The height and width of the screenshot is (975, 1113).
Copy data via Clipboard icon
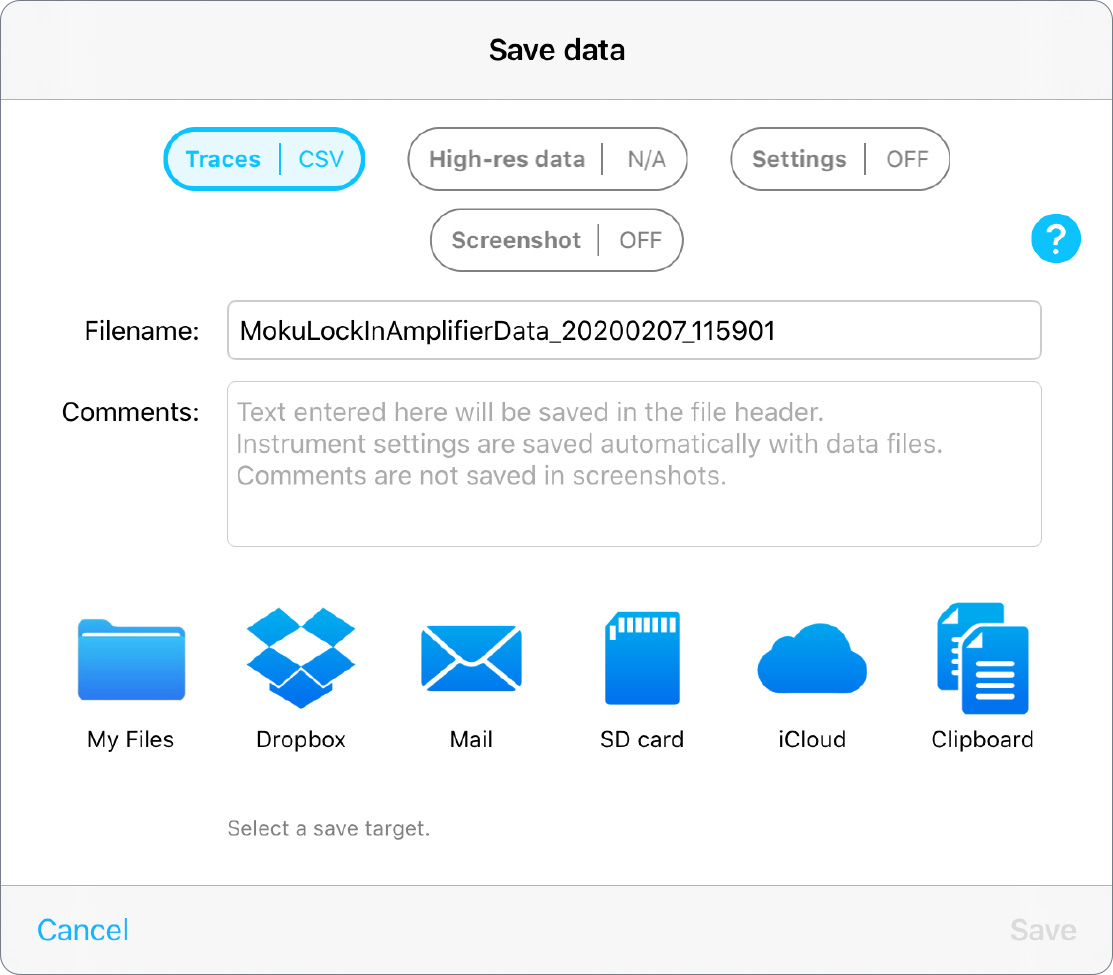coord(982,658)
